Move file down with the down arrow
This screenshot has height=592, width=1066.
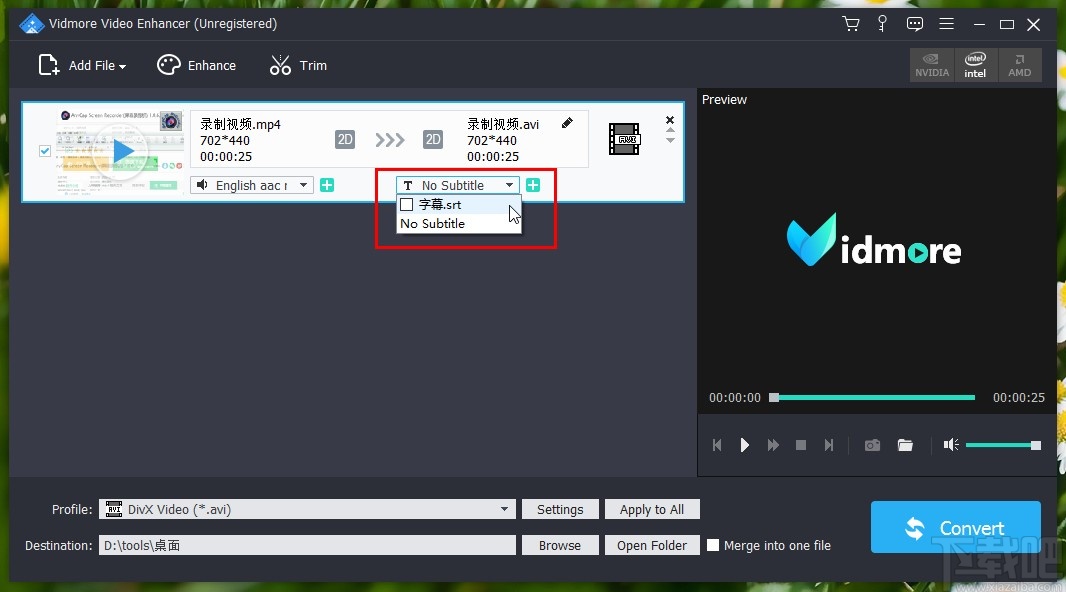tap(670, 141)
